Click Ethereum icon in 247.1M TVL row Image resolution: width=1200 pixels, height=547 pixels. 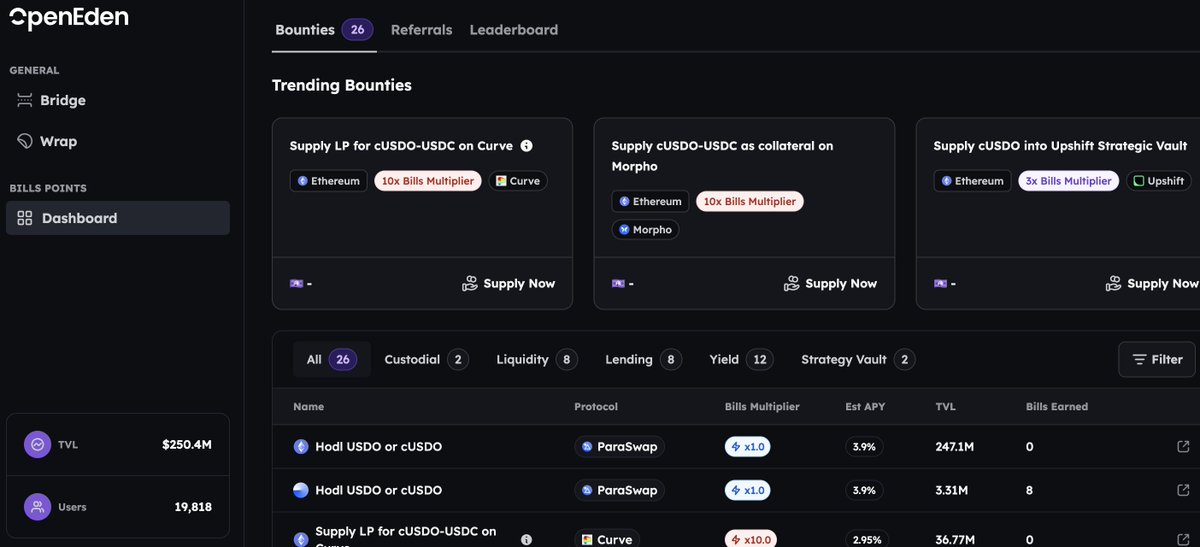pyautogui.click(x=301, y=447)
